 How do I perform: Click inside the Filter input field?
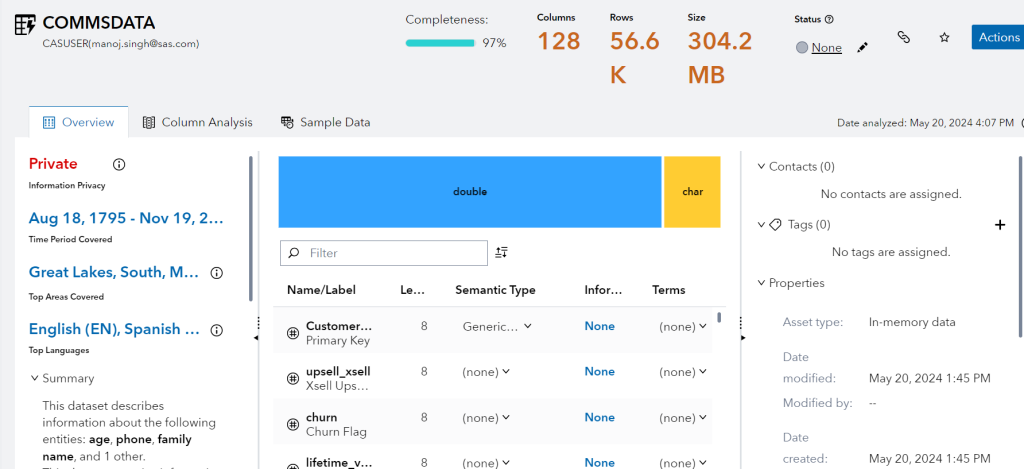click(384, 253)
